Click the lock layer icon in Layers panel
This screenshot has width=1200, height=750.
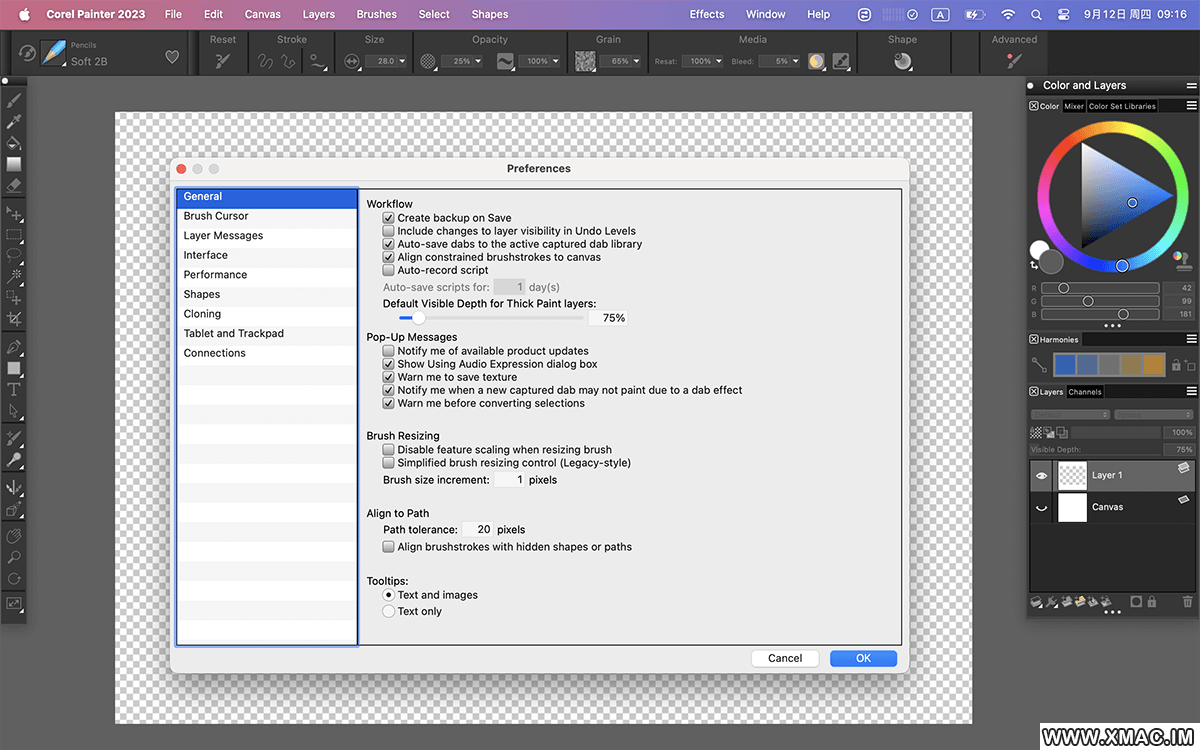click(x=1152, y=602)
